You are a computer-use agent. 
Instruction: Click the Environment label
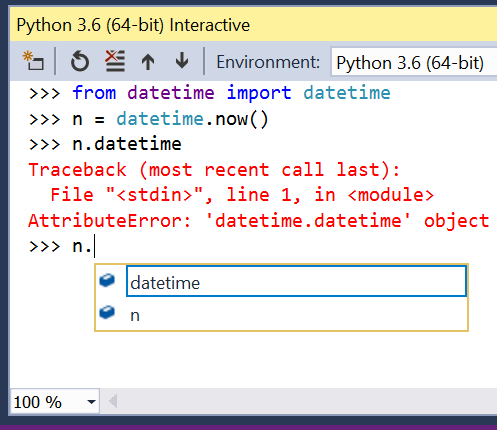[x=268, y=62]
